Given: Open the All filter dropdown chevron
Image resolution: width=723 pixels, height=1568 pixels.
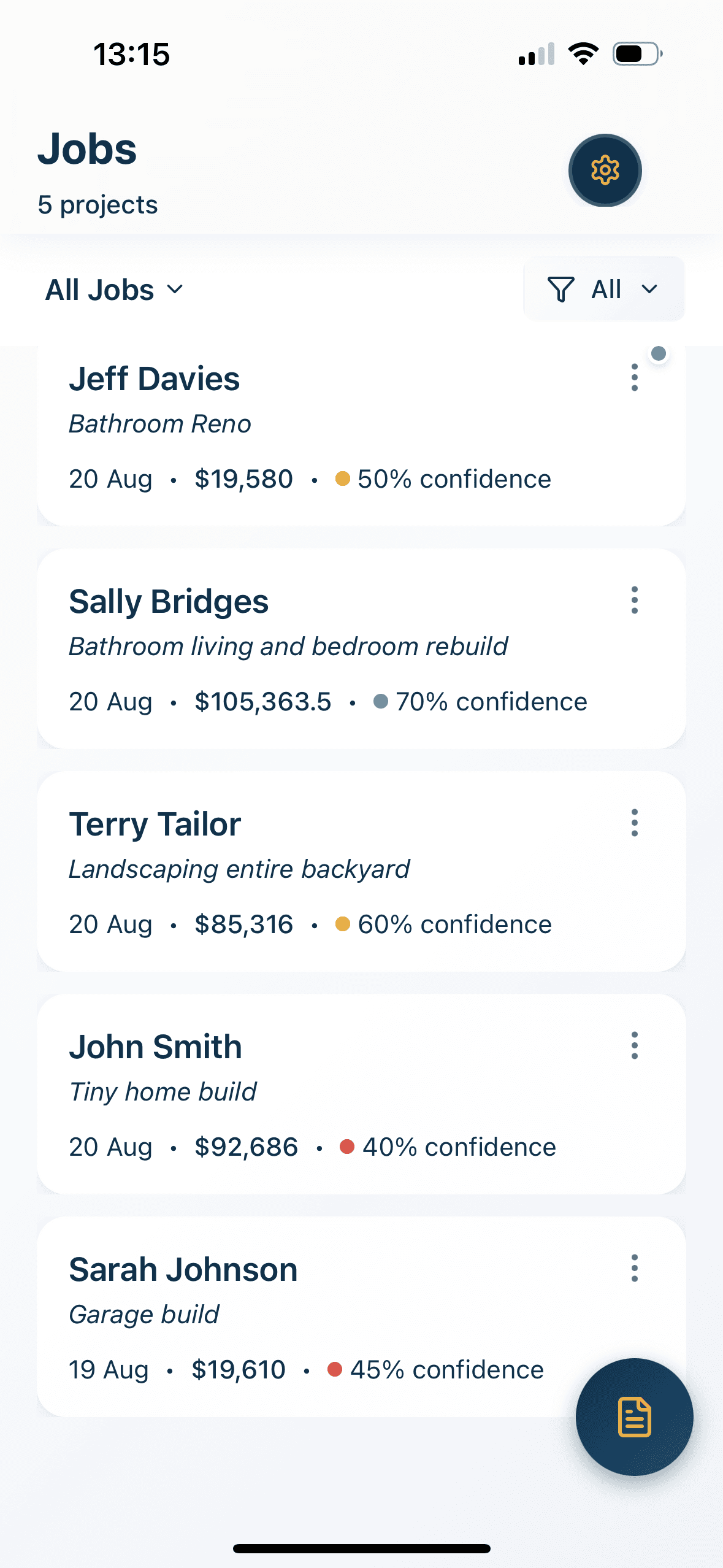Looking at the screenshot, I should click(x=649, y=289).
